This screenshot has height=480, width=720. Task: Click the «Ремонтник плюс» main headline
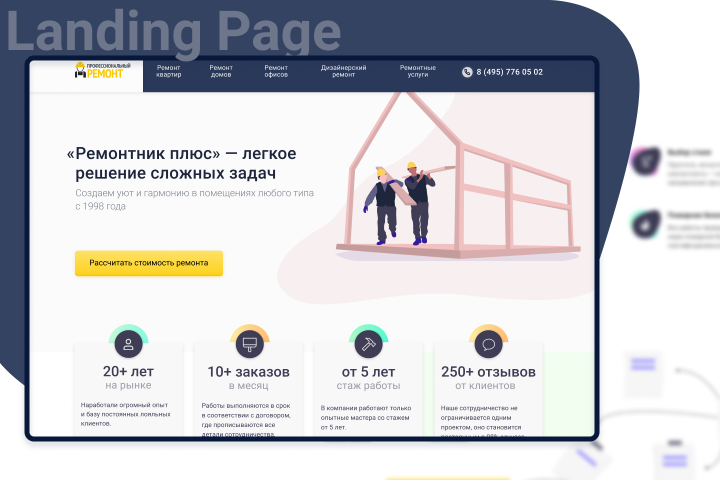point(182,163)
